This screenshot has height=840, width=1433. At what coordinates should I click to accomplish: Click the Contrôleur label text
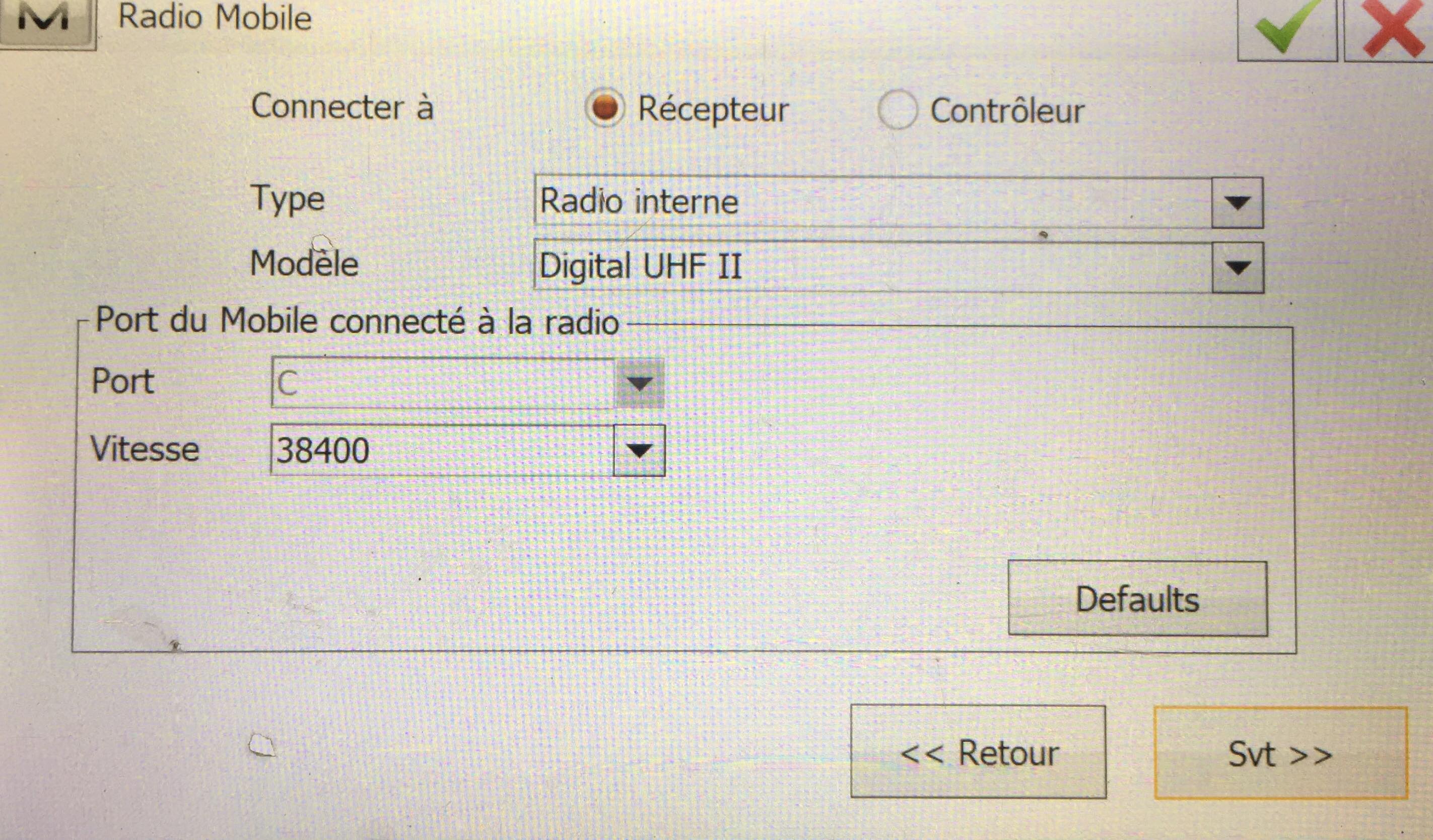[x=1007, y=111]
